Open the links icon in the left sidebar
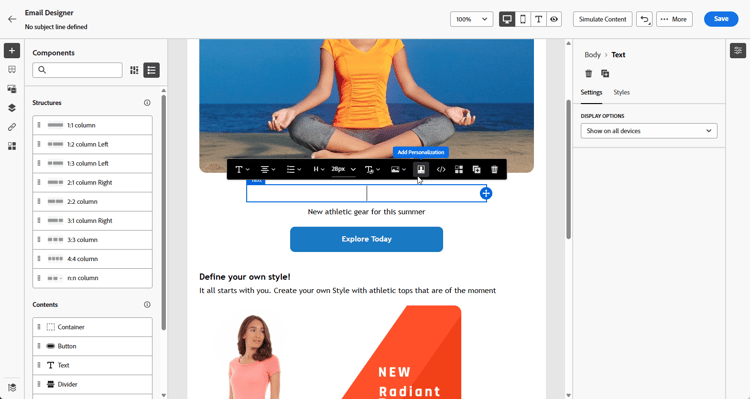Screen dimensions: 750x399 pyautogui.click(x=12, y=127)
